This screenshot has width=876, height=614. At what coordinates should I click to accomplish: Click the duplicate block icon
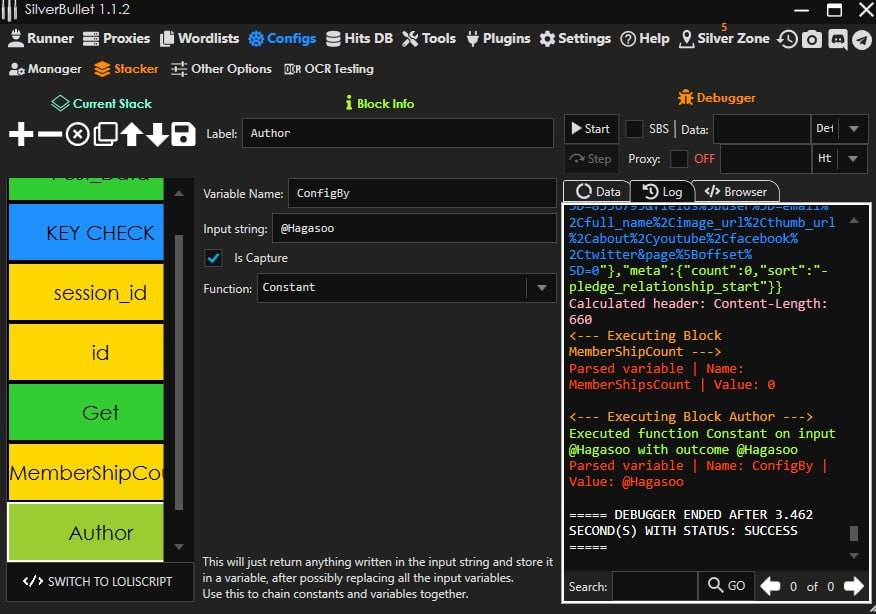105,134
